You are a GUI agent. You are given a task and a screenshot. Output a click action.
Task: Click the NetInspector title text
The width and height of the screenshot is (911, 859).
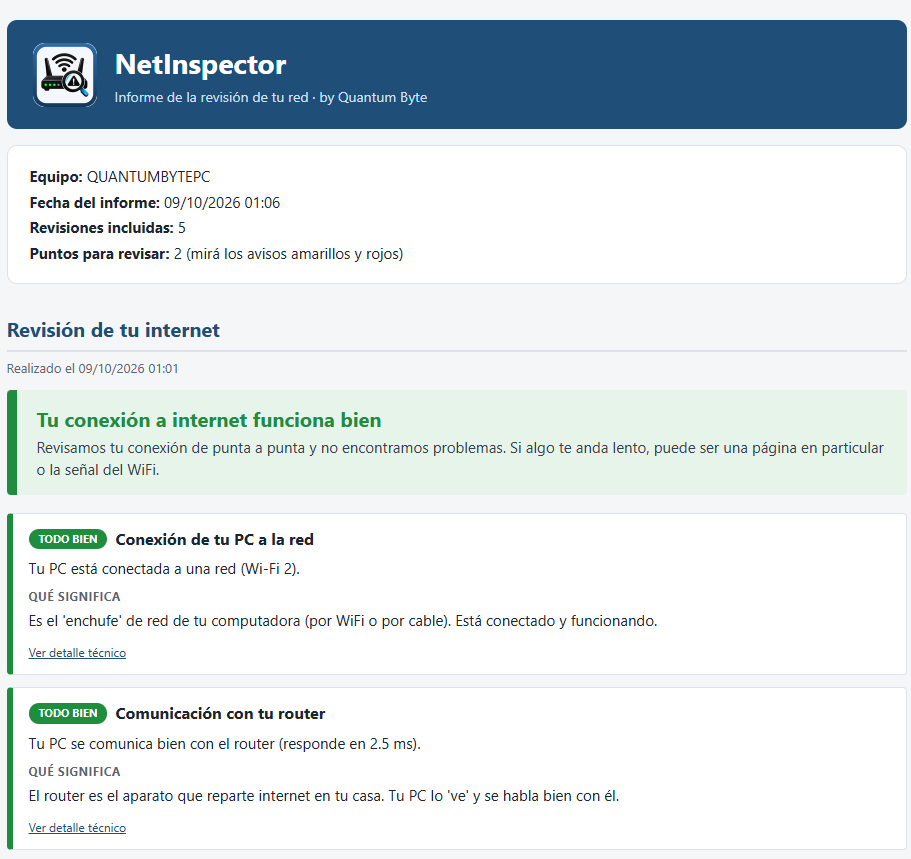coord(200,65)
